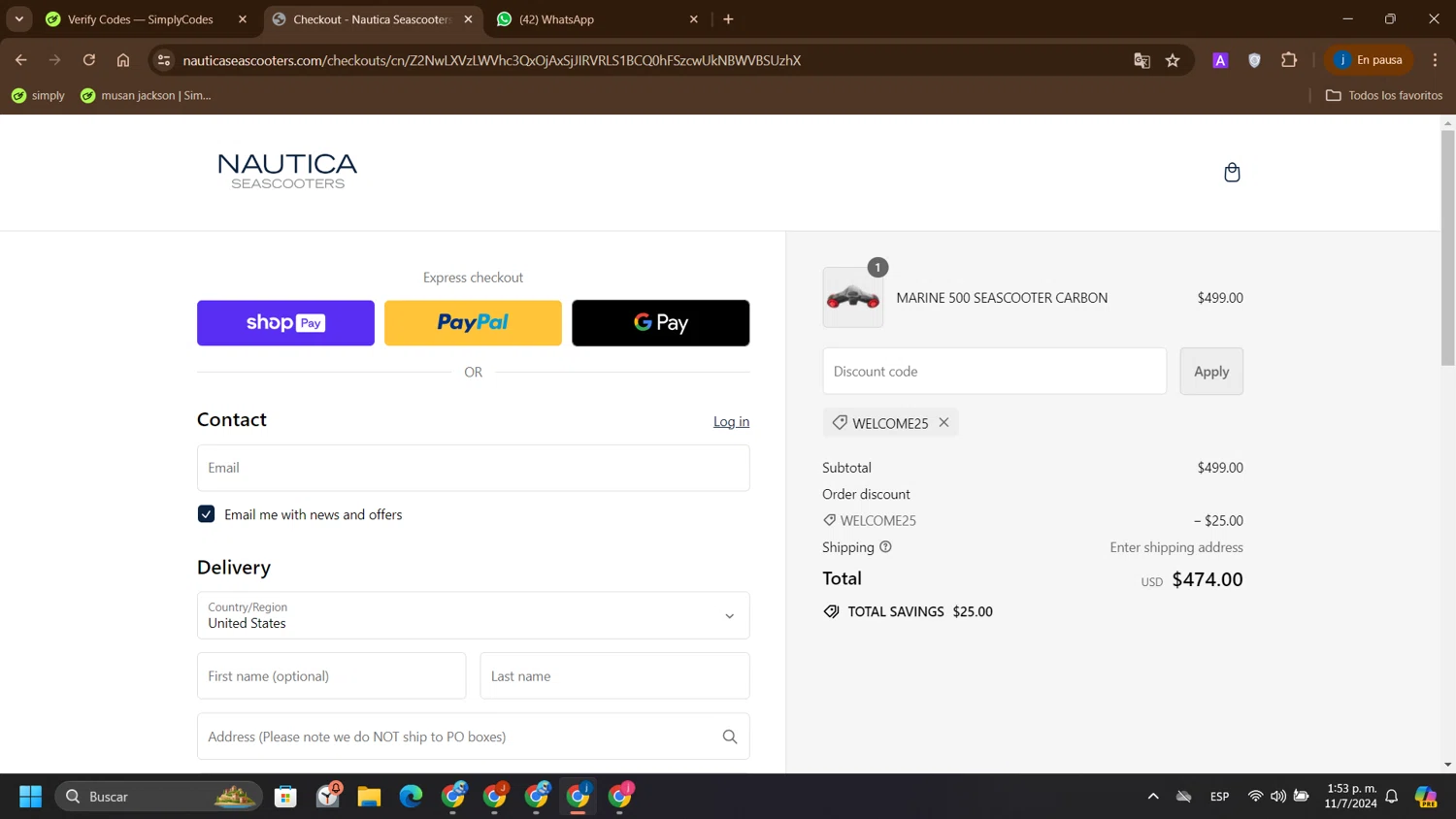Open the musan jackson bookmark
The image size is (1456, 819).
click(146, 95)
